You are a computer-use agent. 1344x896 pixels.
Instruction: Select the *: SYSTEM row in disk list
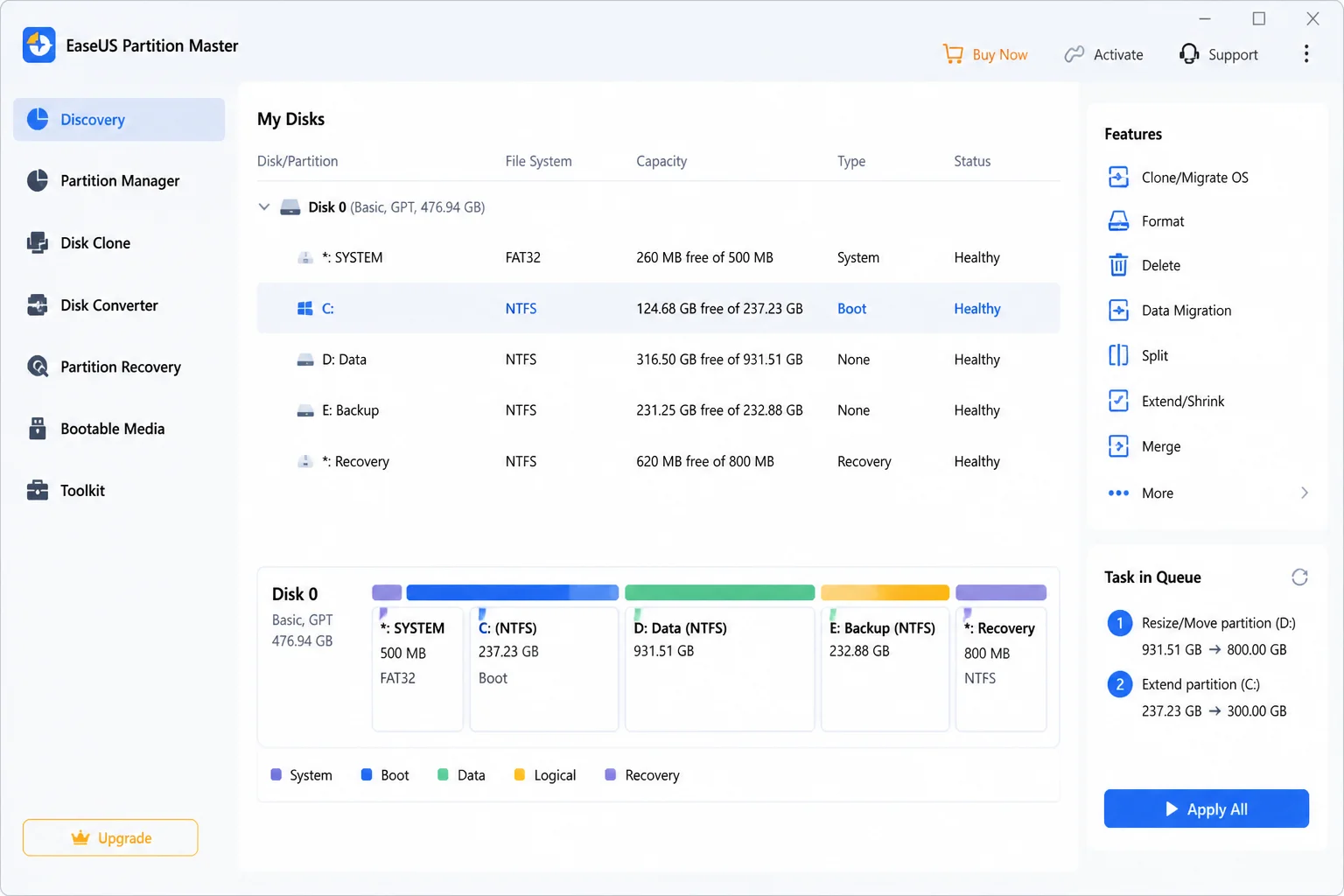658,257
